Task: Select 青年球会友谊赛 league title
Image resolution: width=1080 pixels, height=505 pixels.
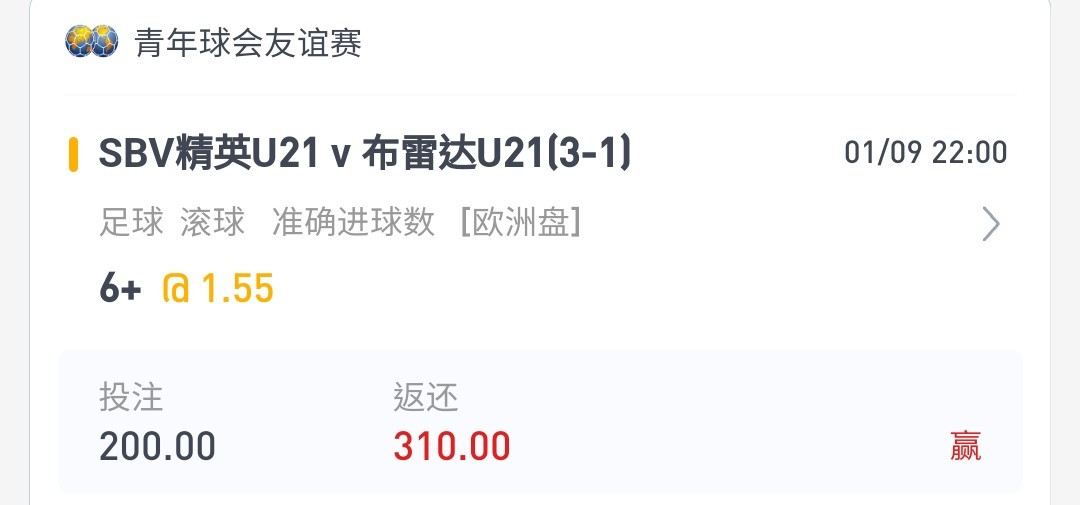Action: click(248, 43)
